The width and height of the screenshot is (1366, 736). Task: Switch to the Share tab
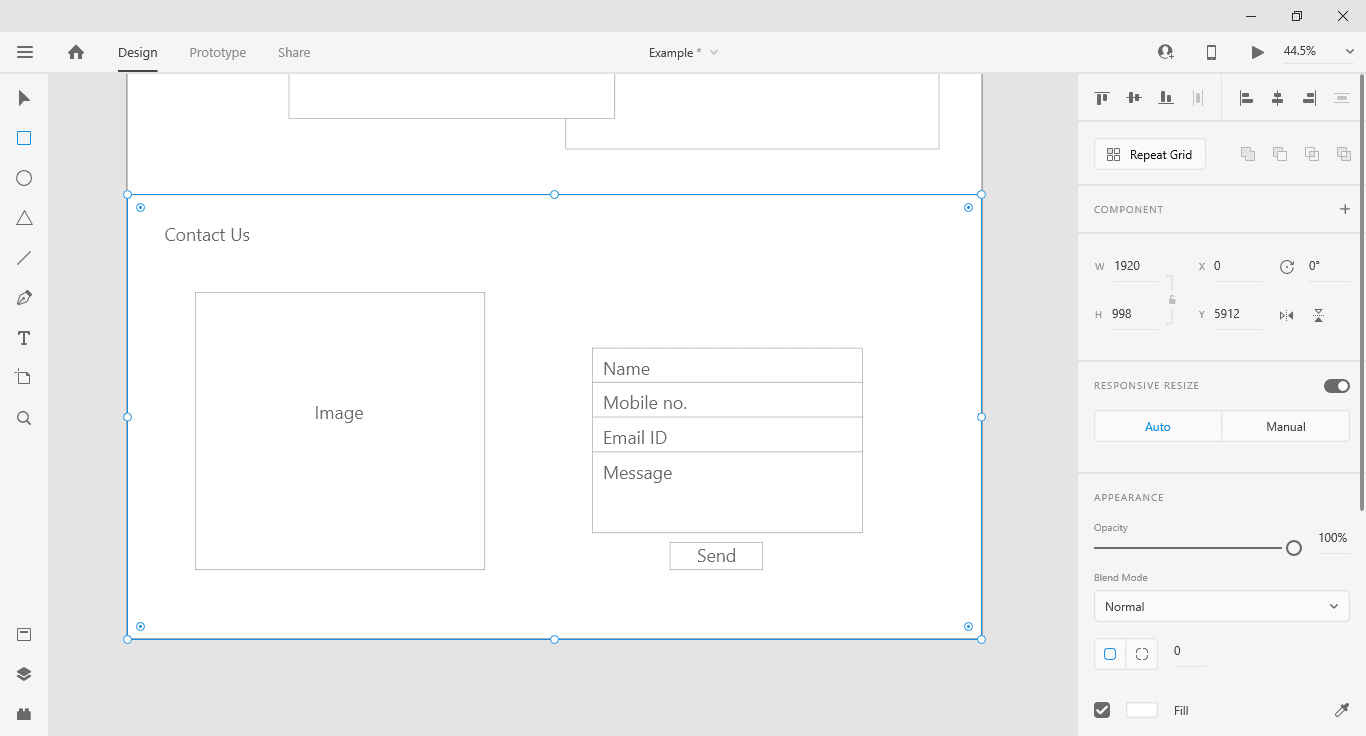tap(294, 52)
